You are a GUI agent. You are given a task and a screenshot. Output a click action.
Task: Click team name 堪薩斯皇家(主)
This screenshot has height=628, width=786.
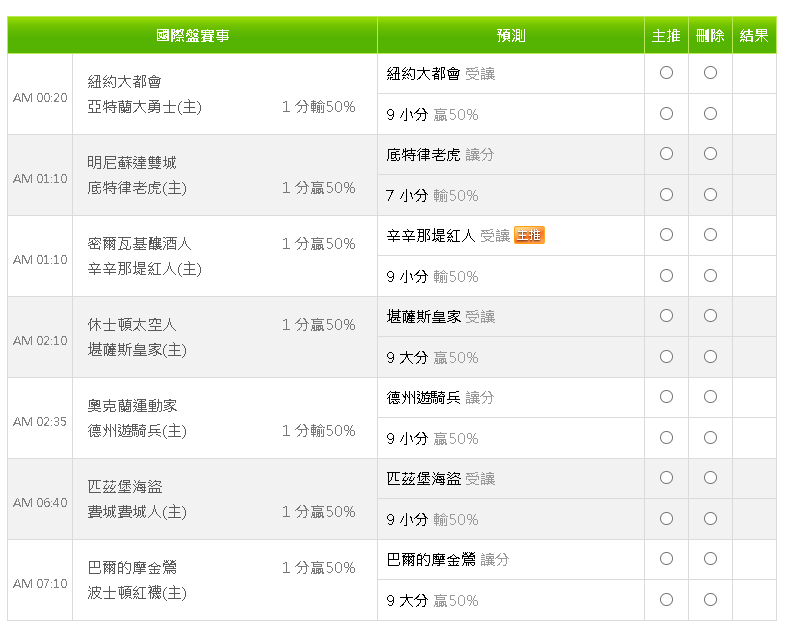tap(137, 350)
